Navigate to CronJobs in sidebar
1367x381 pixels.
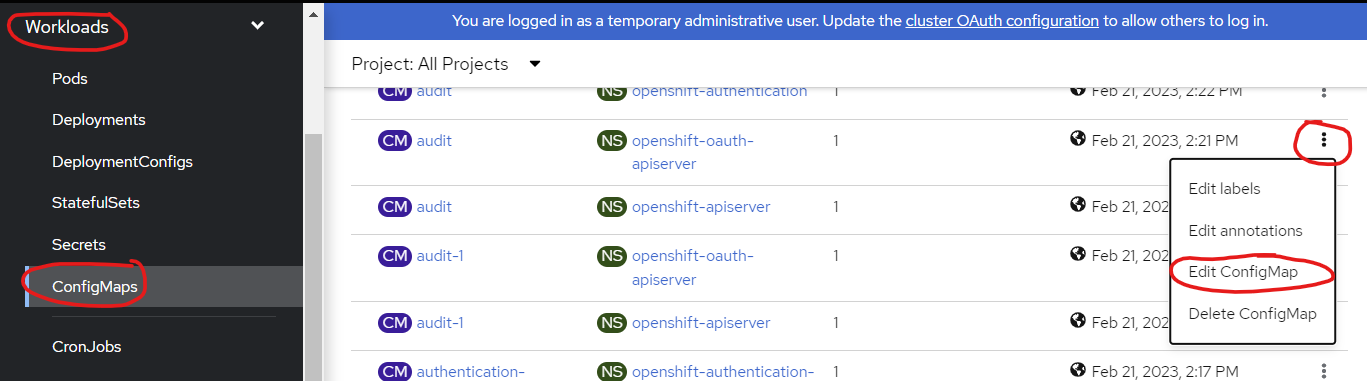(86, 347)
